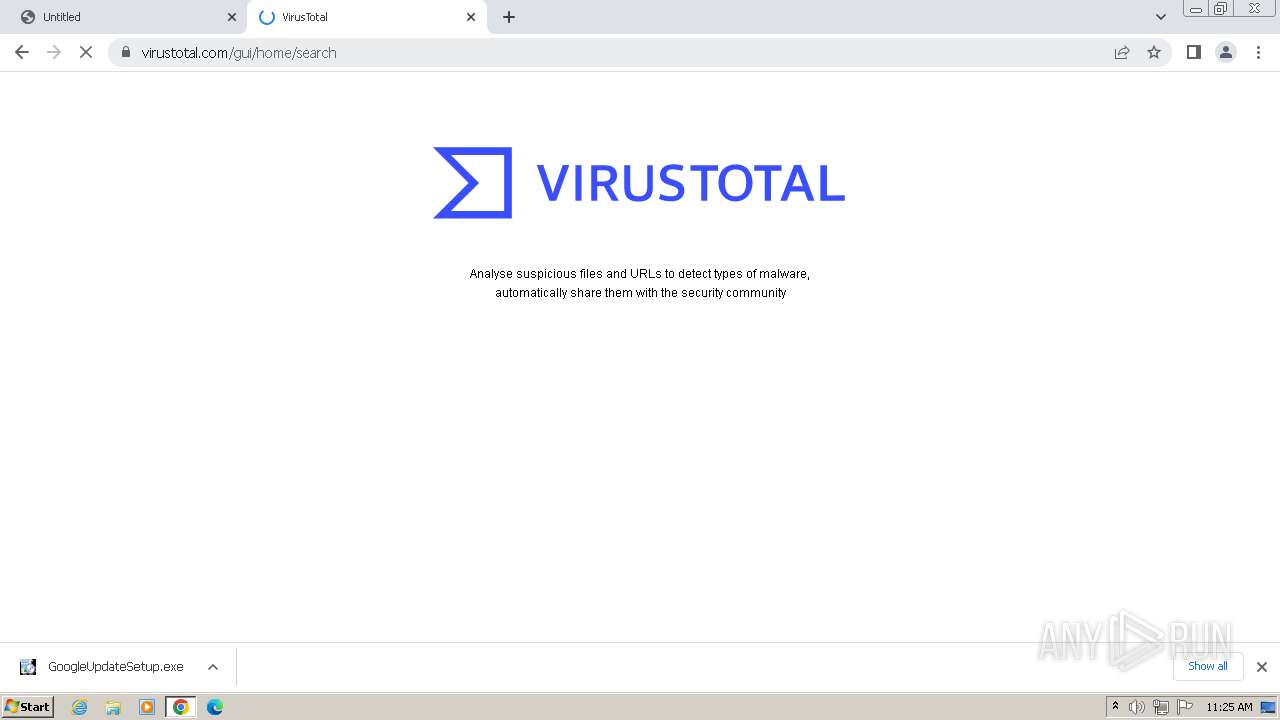
Task: Open Action Center flag icon
Action: [1185, 707]
